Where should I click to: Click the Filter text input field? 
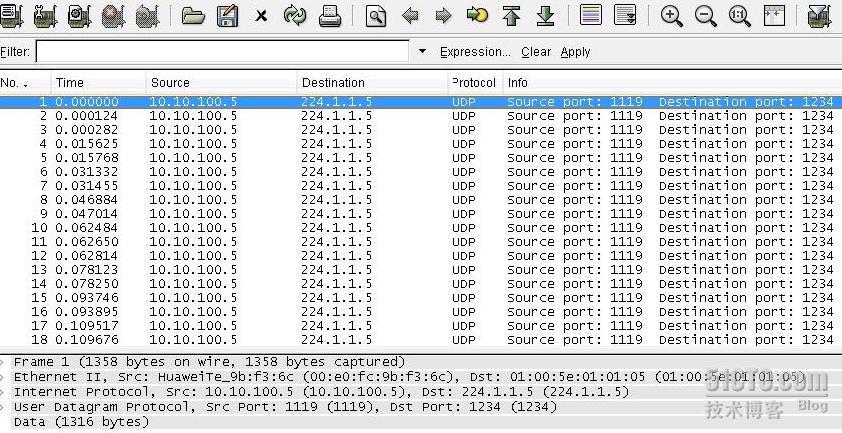(x=222, y=52)
